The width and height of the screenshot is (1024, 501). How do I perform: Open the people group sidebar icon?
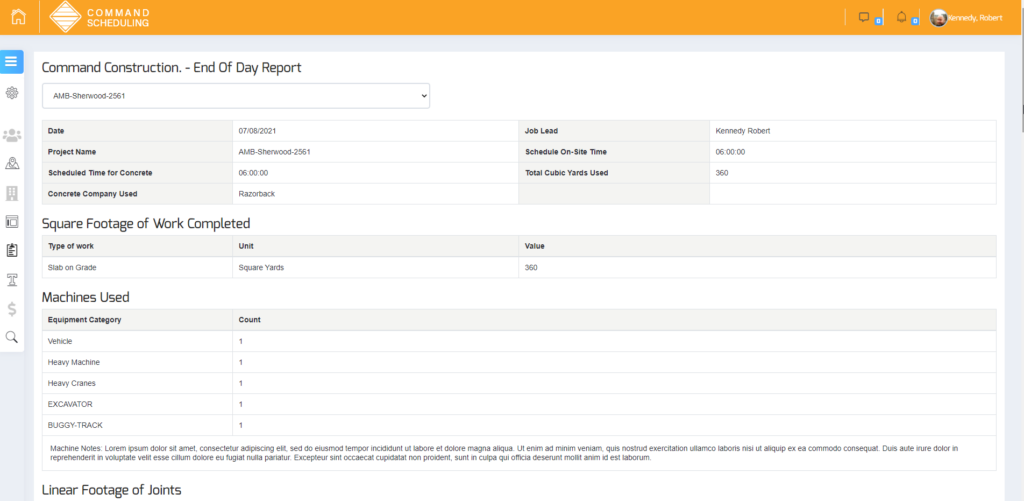tap(12, 135)
